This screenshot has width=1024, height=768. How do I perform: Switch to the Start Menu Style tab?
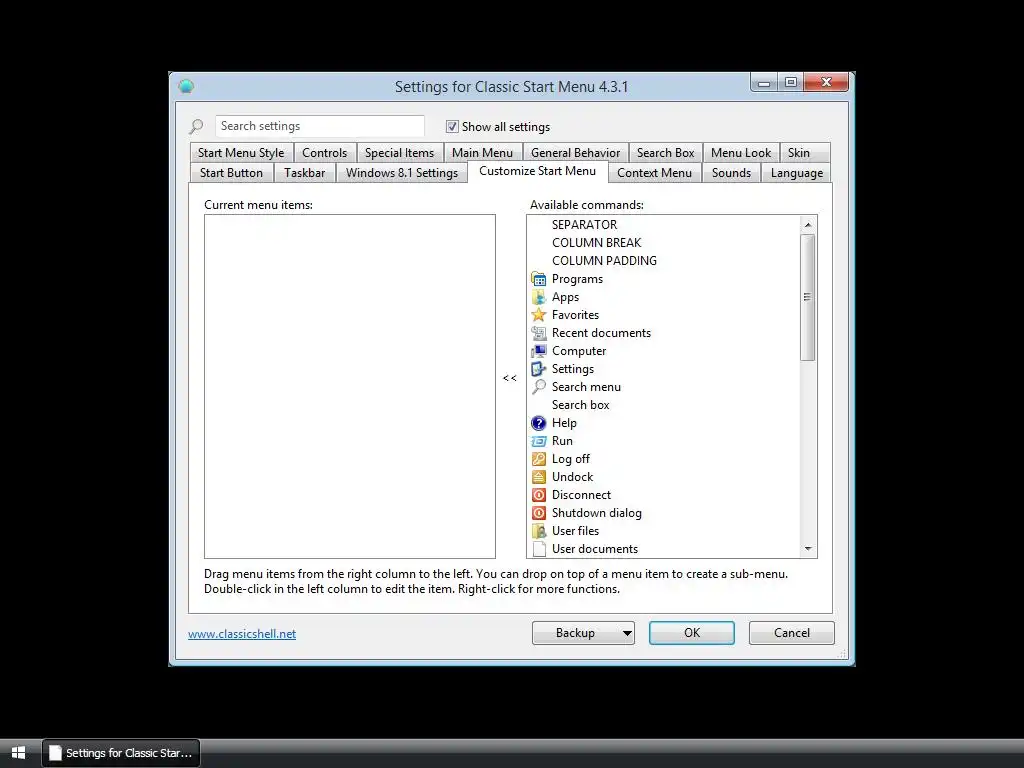point(241,153)
